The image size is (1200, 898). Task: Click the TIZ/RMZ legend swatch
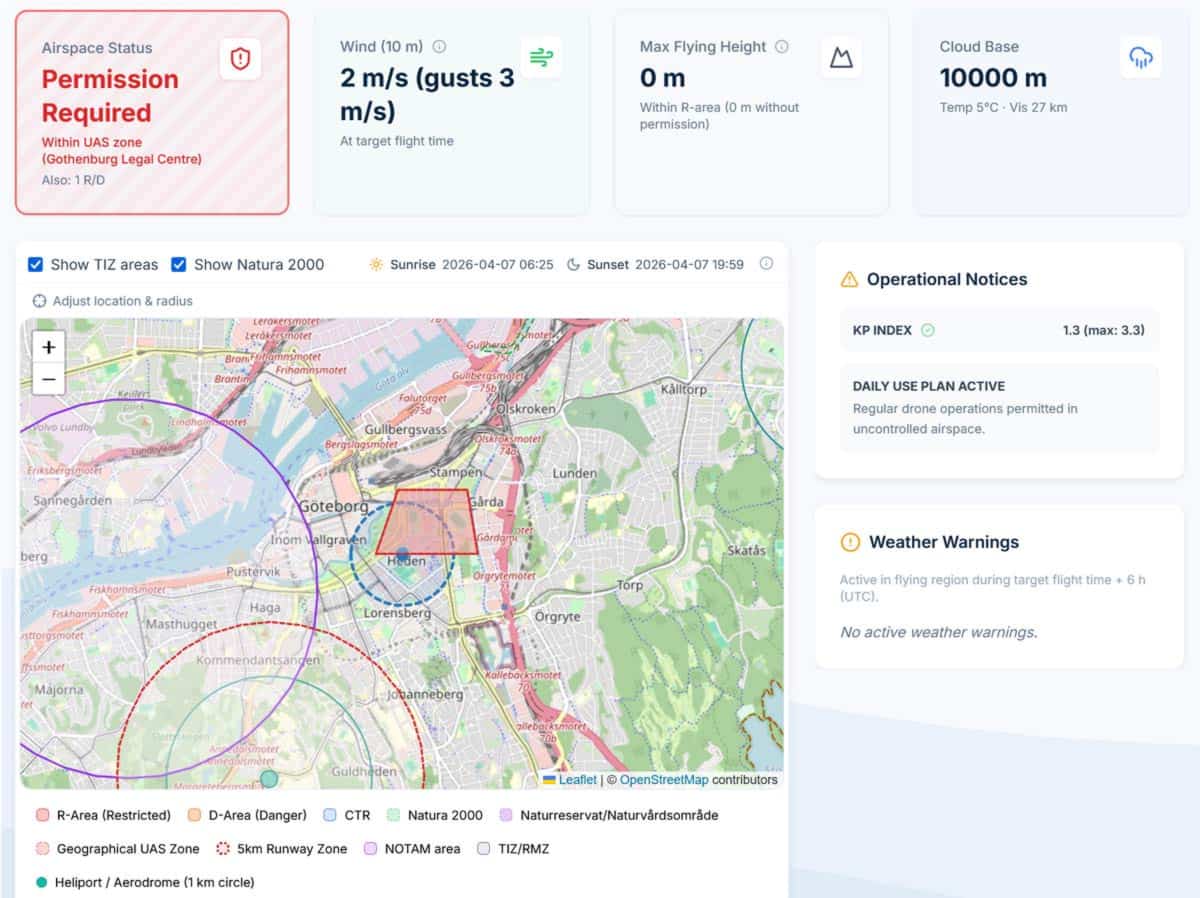click(484, 848)
